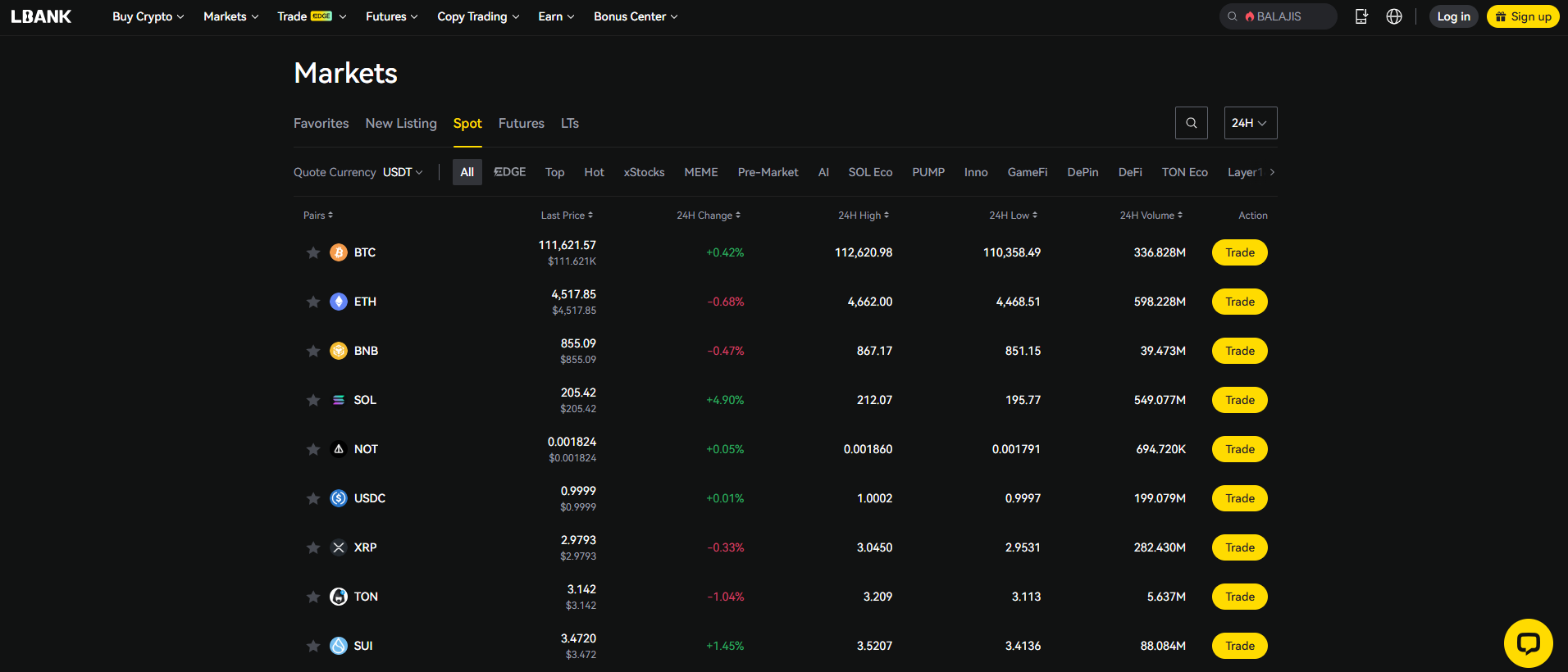Click Trade button for SOL
1568x672 pixels.
coord(1240,400)
